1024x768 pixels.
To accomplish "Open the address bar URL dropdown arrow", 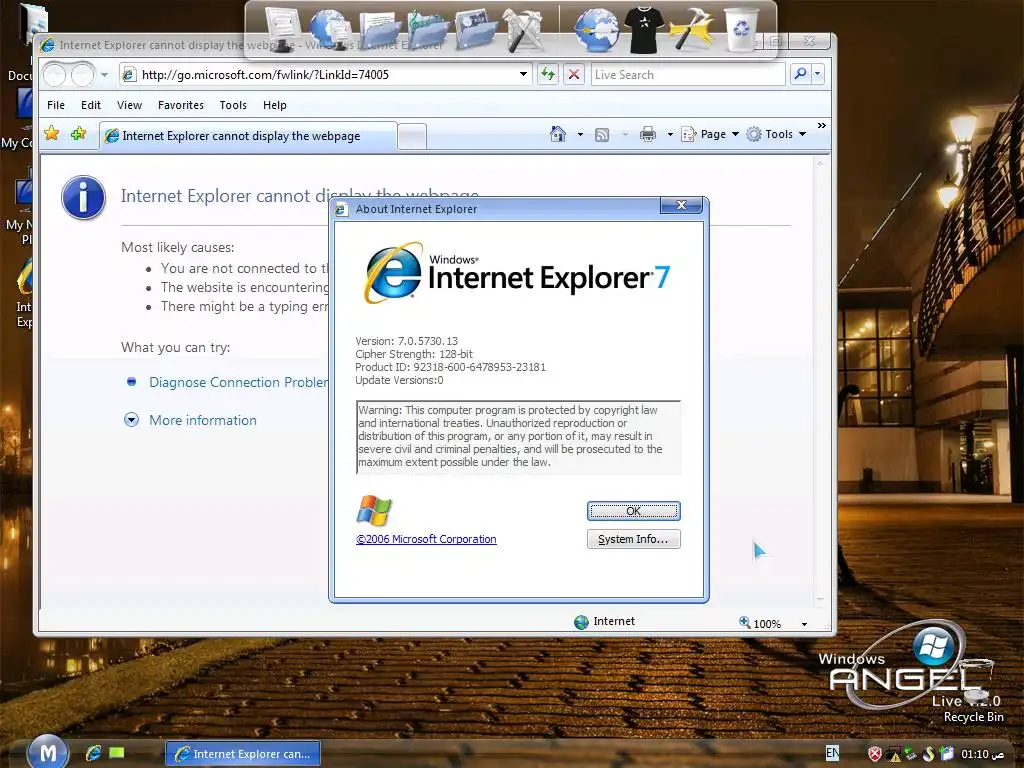I will (x=523, y=74).
